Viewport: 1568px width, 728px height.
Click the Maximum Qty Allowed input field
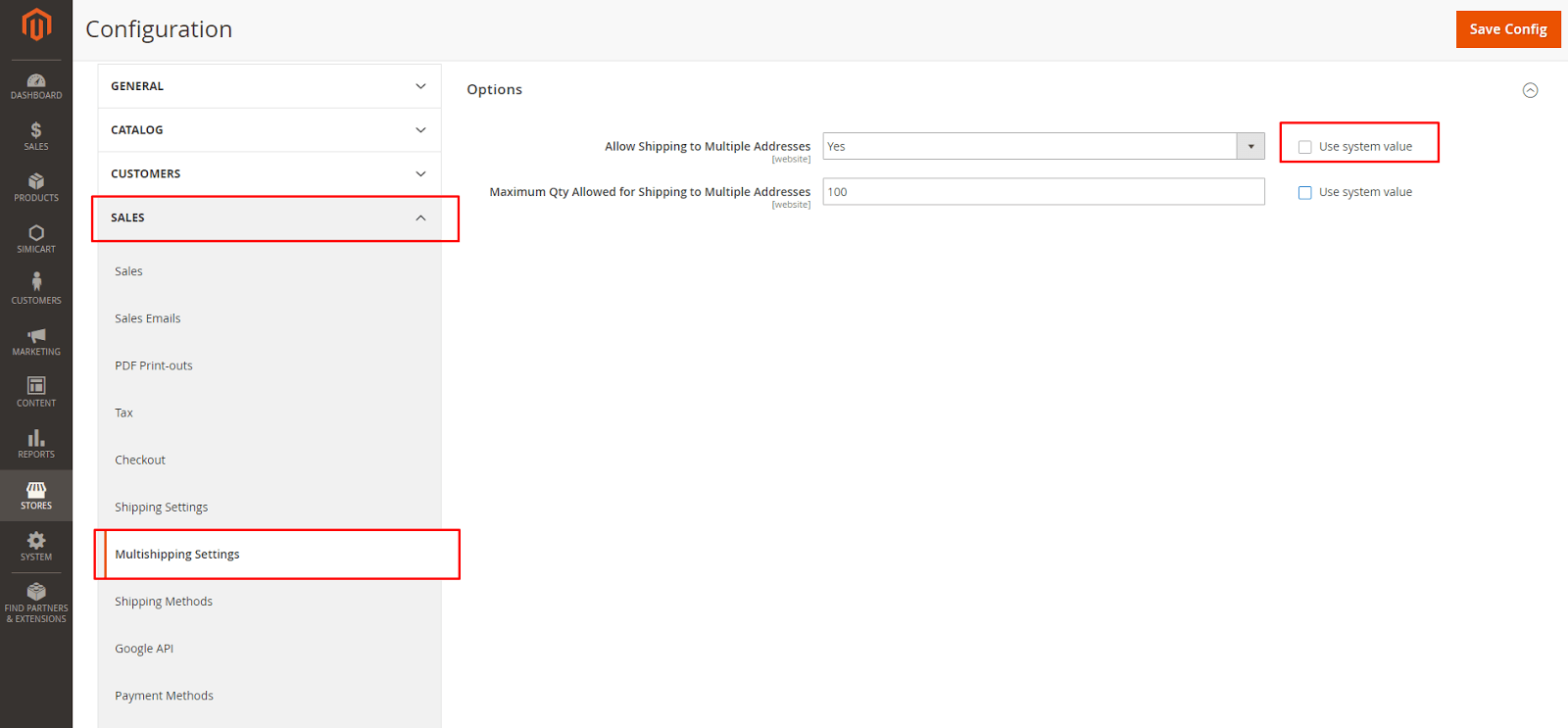pyautogui.click(x=1043, y=192)
